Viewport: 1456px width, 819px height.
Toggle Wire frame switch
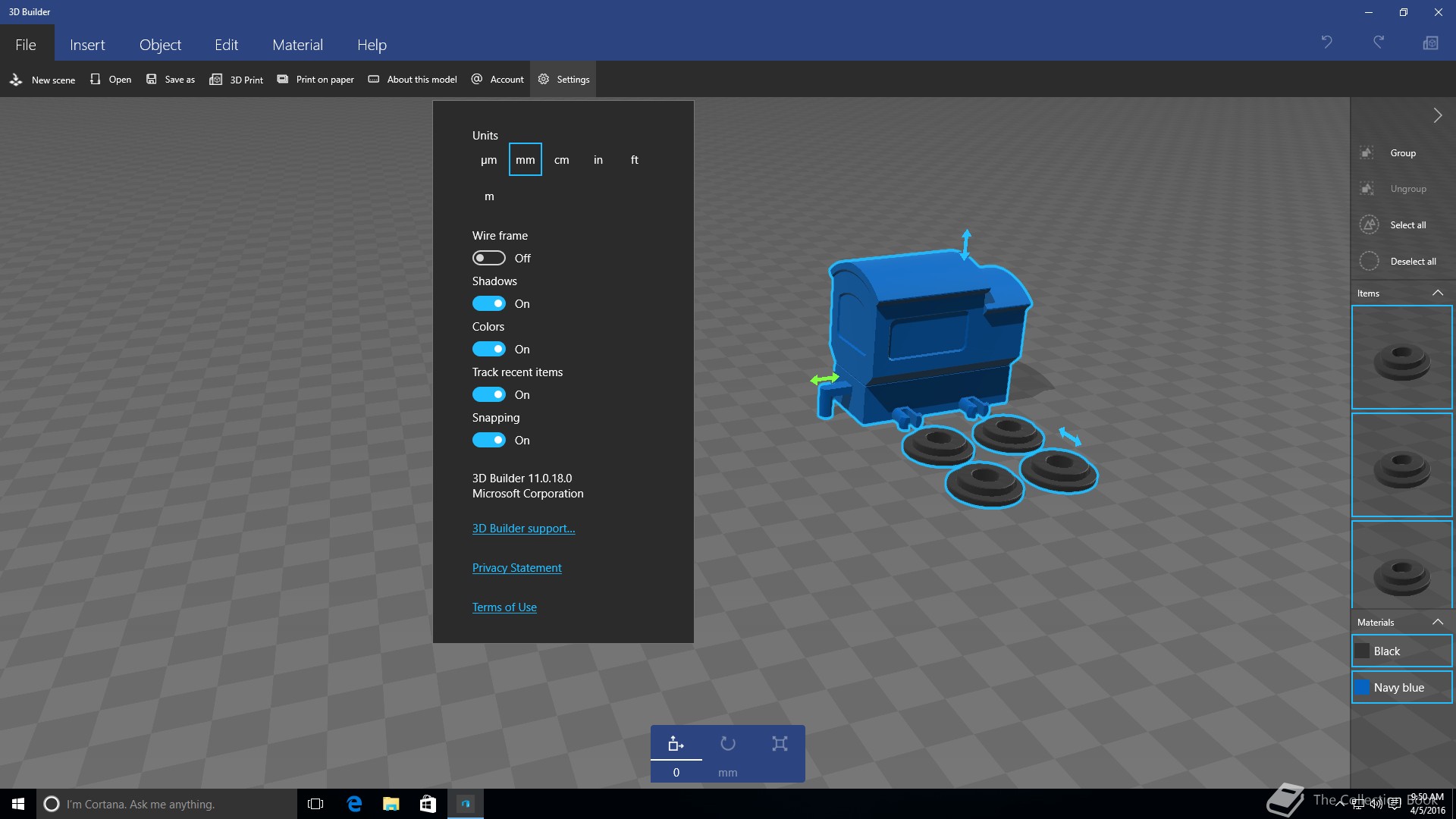coord(488,258)
